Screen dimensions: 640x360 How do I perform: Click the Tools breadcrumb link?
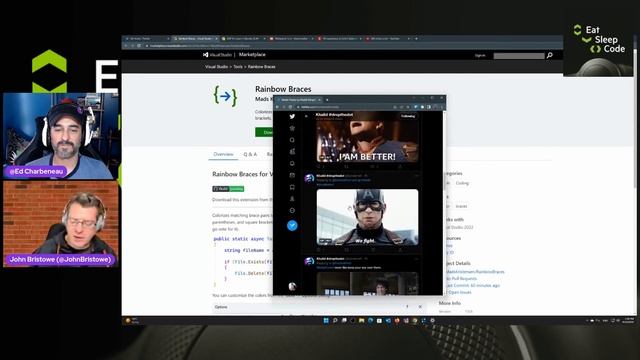(x=238, y=67)
